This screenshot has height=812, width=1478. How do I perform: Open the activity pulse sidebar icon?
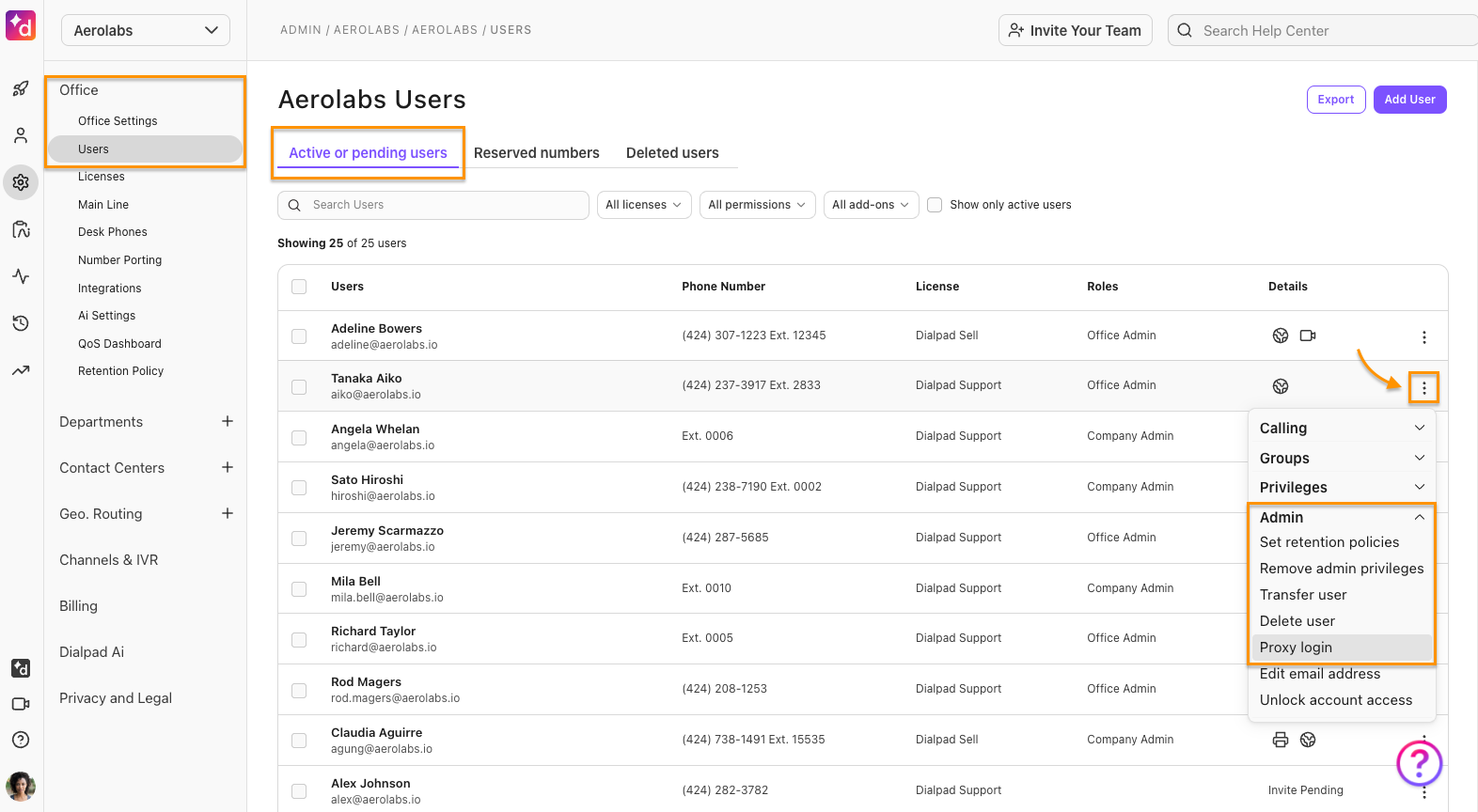[x=21, y=276]
